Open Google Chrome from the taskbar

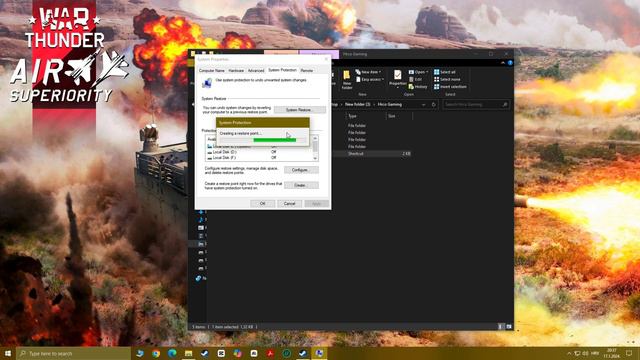(156, 353)
